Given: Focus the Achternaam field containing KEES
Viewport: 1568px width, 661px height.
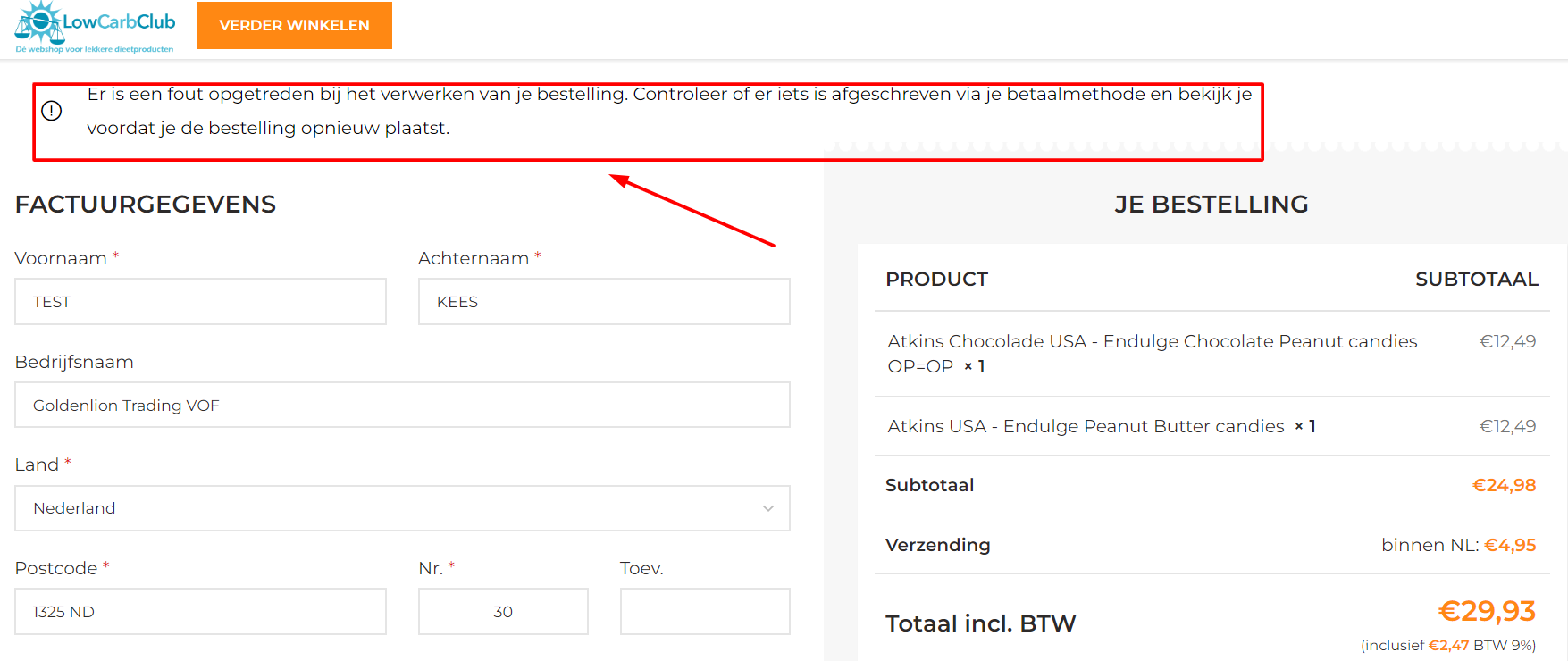Looking at the screenshot, I should click(604, 302).
